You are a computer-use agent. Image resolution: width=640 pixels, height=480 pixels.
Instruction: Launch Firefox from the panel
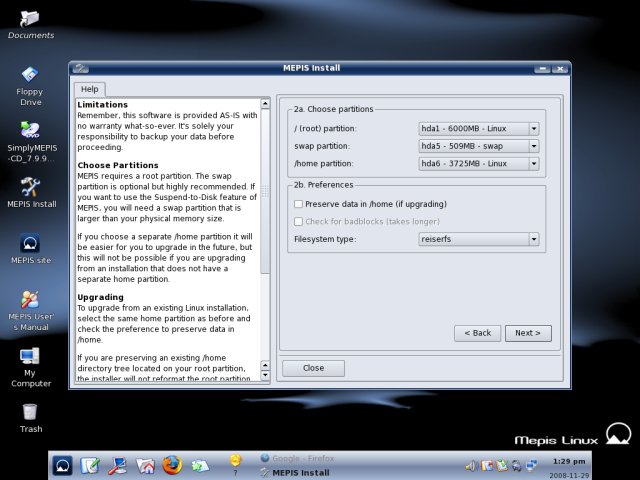coord(172,465)
